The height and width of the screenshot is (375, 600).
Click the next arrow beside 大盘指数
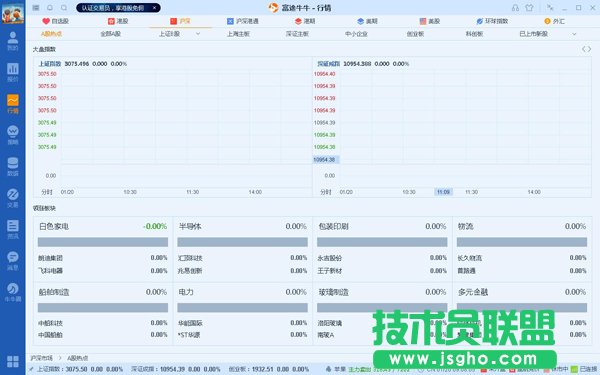[589, 49]
